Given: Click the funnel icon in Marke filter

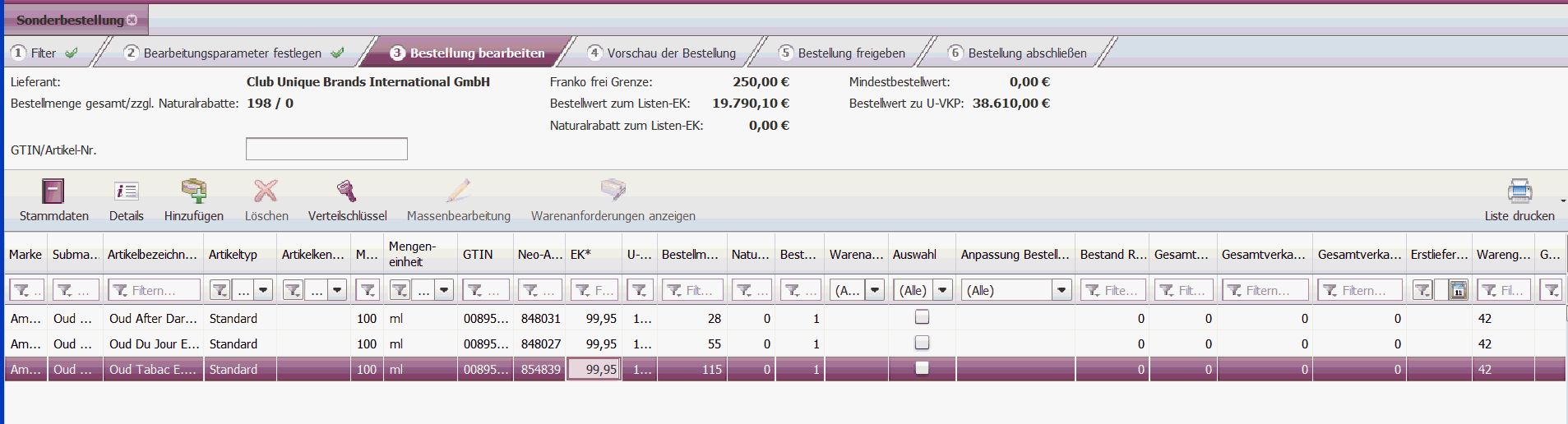Looking at the screenshot, I should pos(22,290).
